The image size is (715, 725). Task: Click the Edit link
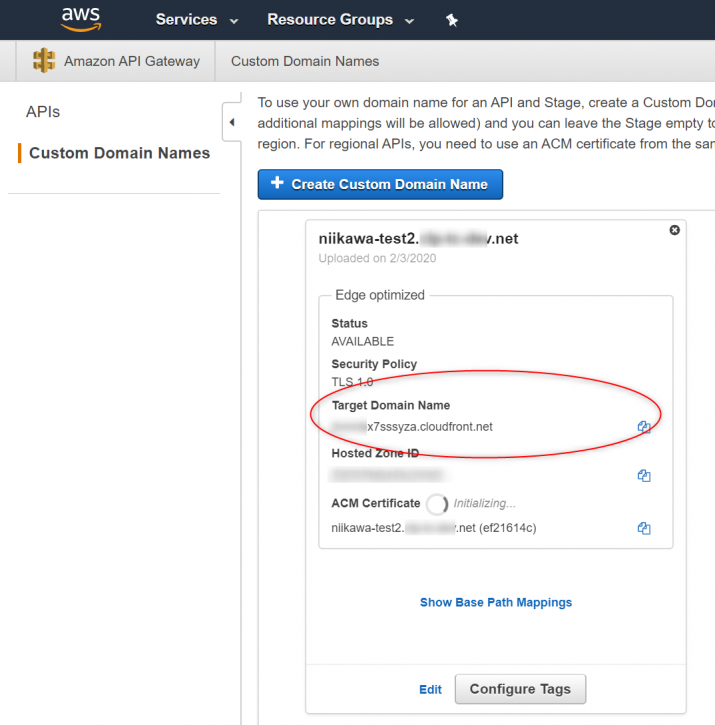[431, 689]
